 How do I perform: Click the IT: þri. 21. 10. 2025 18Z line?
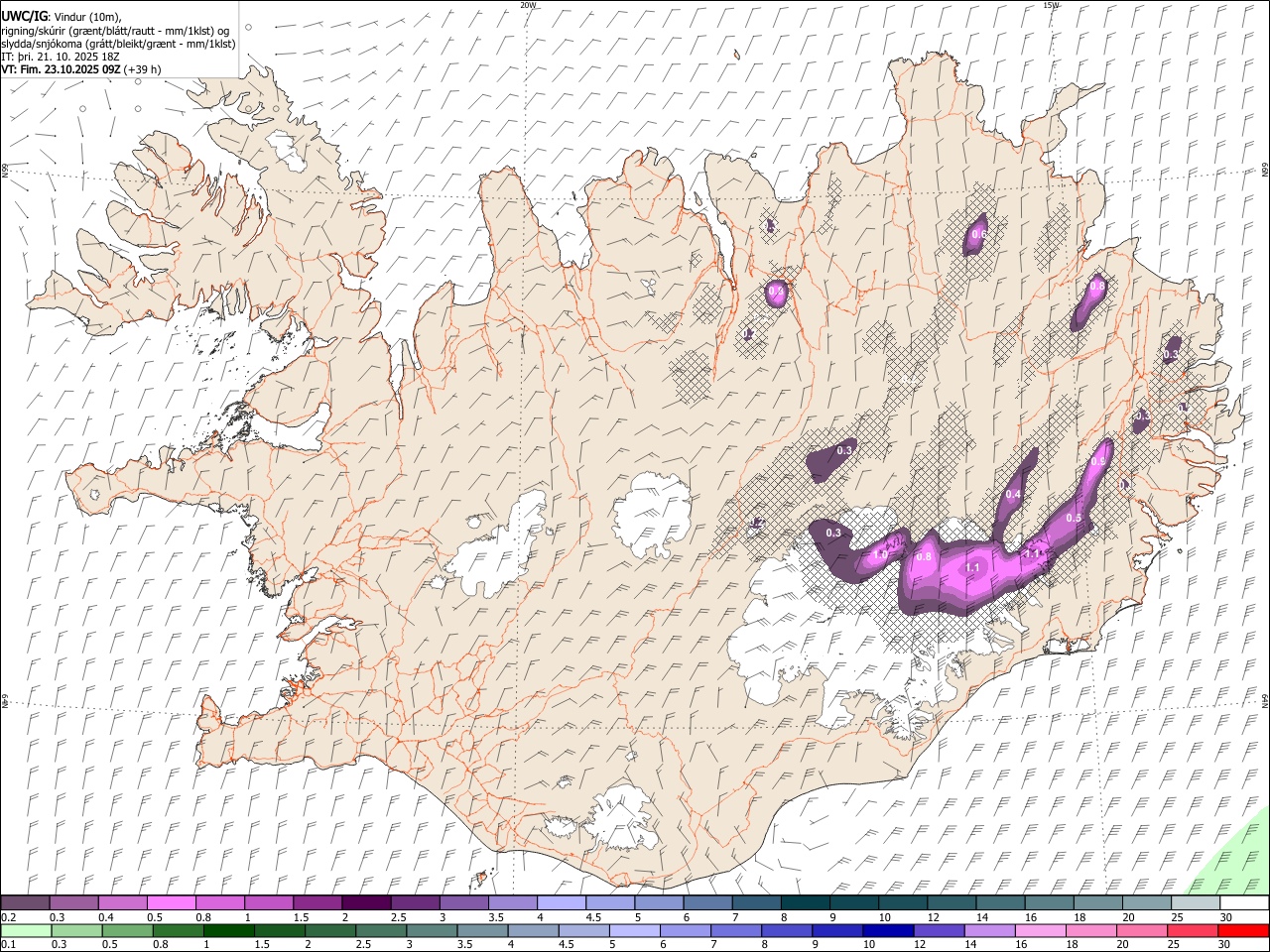(62, 57)
